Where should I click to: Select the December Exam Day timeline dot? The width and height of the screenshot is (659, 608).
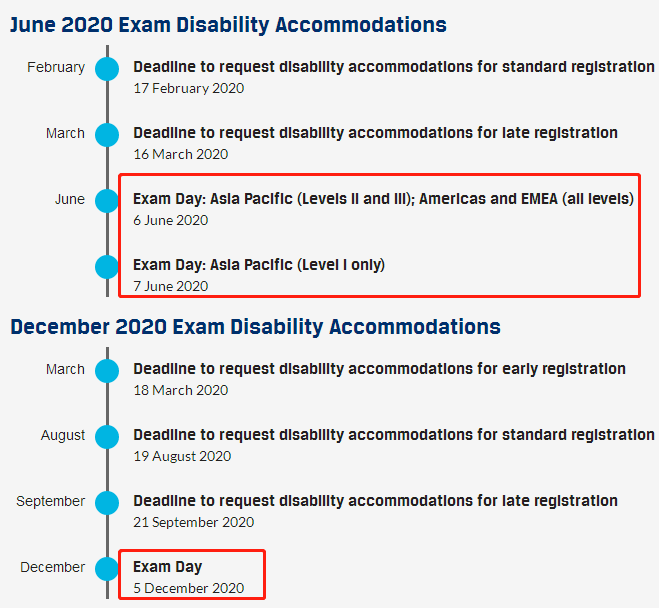107,568
